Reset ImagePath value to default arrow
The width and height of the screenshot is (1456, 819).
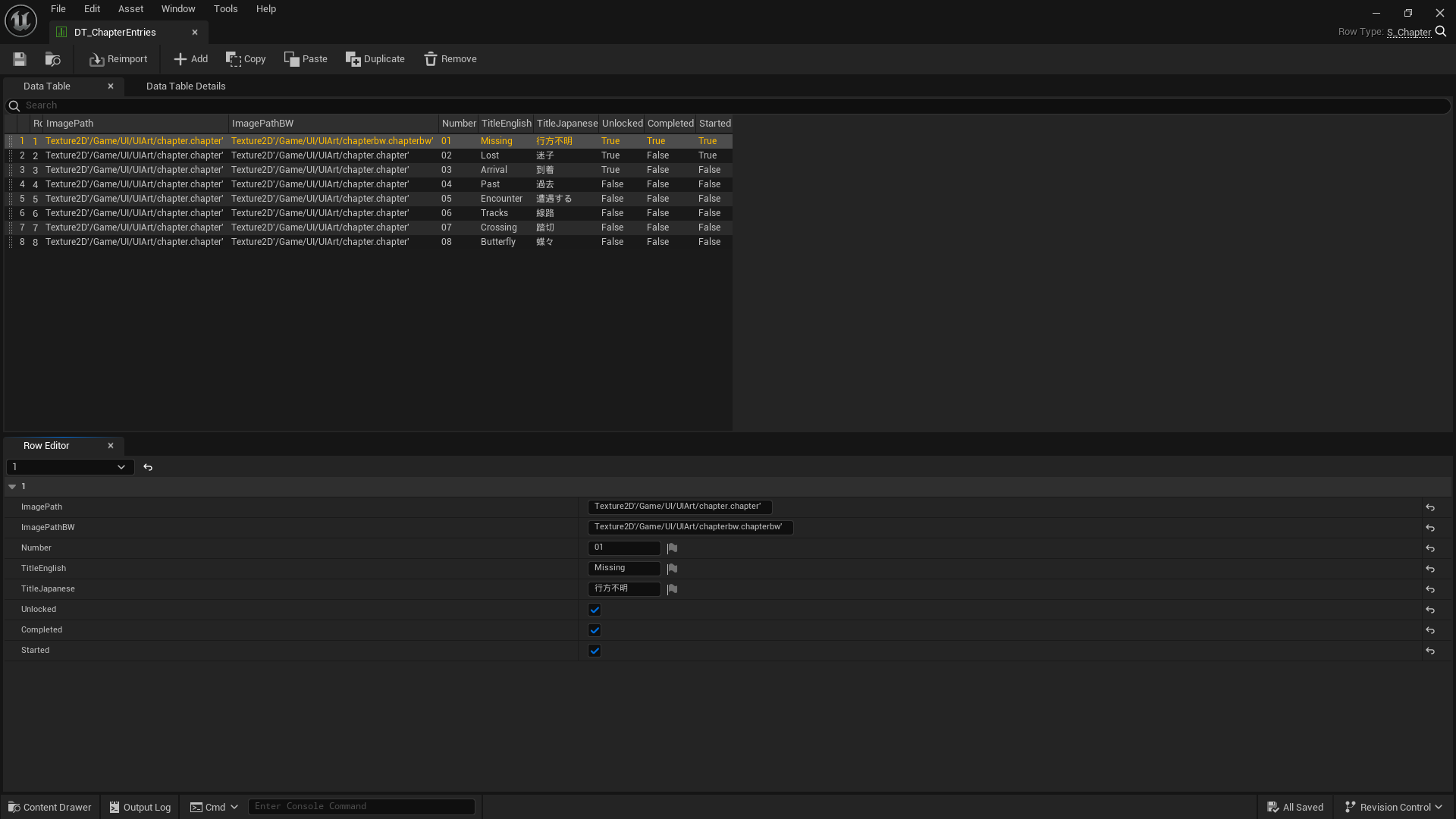point(1430,507)
